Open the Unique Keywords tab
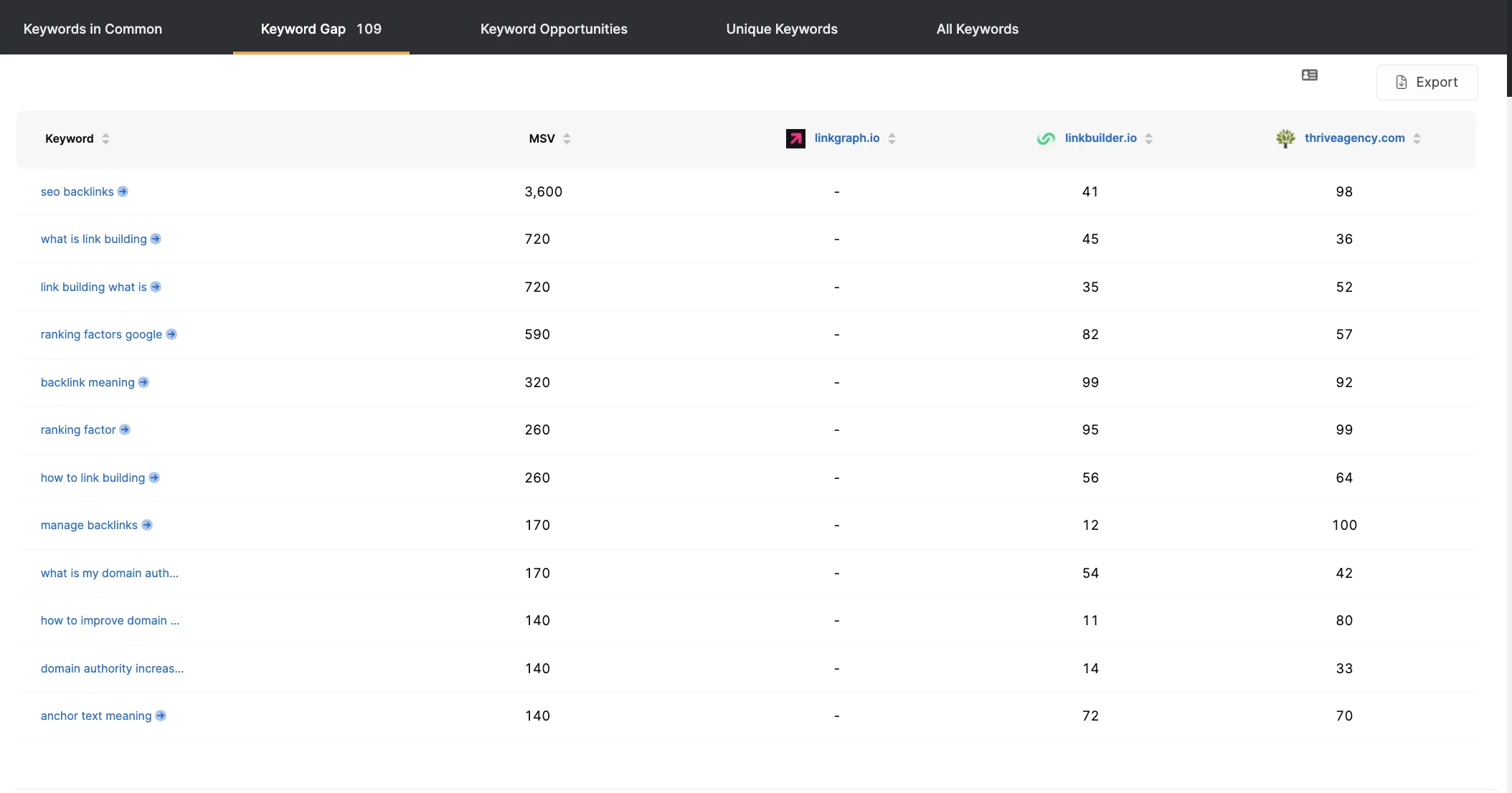The image size is (1512, 793). click(x=782, y=28)
